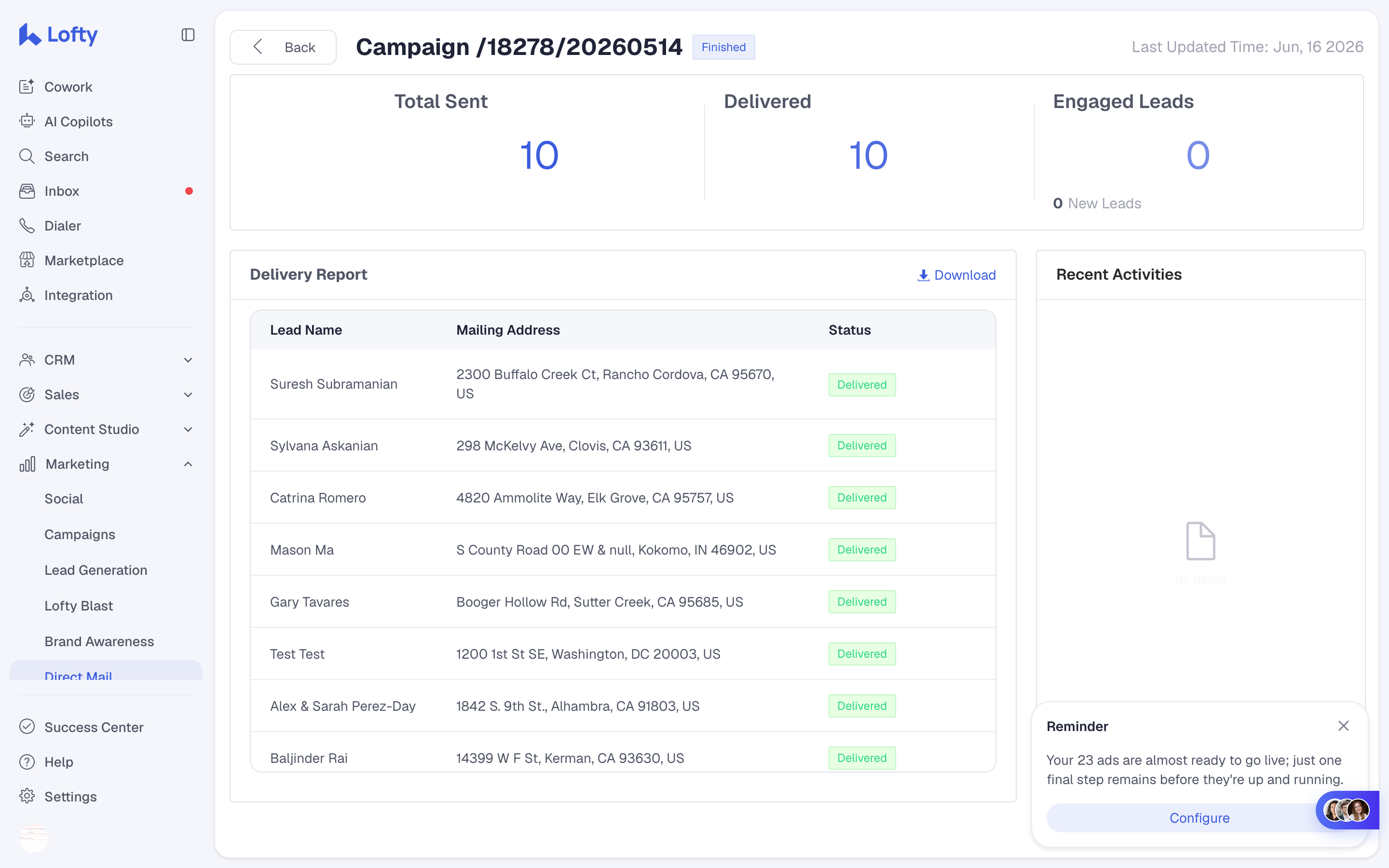
Task: Open the Dialer phone icon
Action: tap(27, 226)
